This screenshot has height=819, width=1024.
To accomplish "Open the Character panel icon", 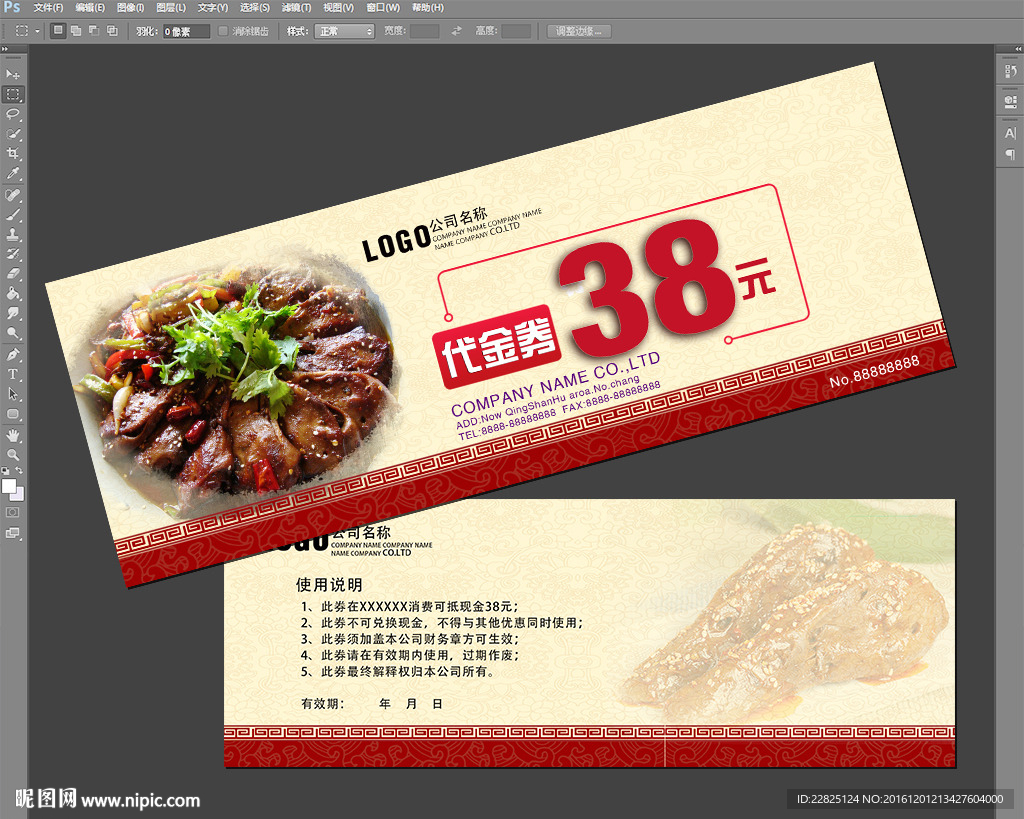I will coord(1010,133).
